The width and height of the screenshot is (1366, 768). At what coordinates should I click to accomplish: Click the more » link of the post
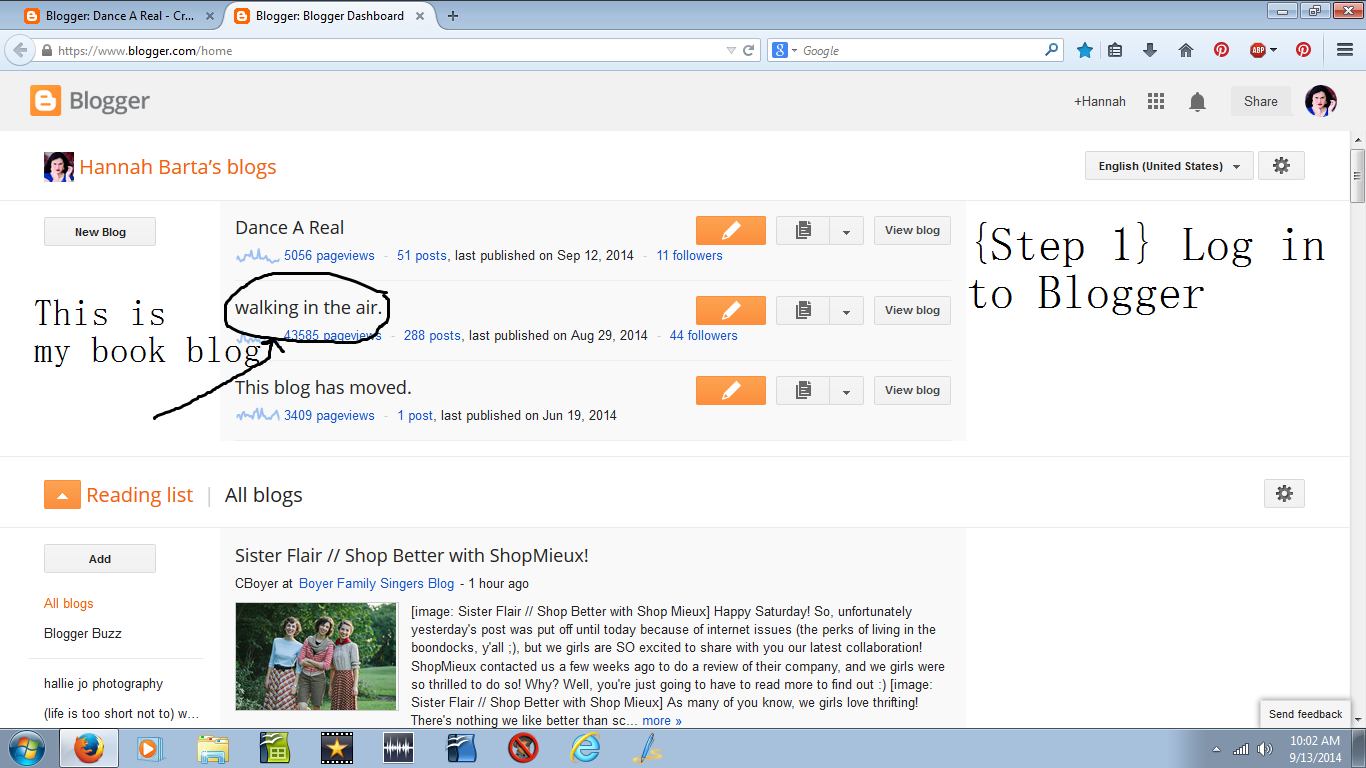click(x=662, y=720)
